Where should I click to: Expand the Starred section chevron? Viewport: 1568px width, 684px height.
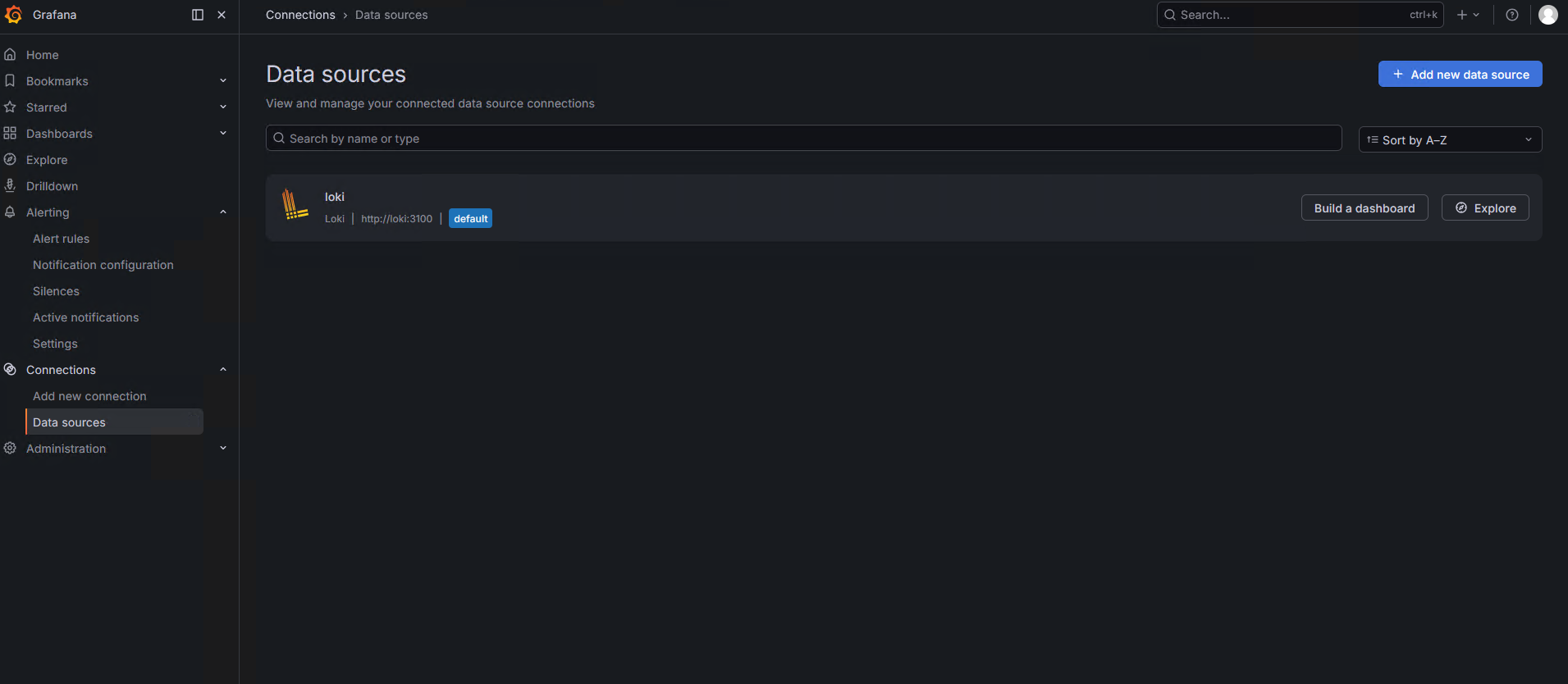tap(223, 107)
